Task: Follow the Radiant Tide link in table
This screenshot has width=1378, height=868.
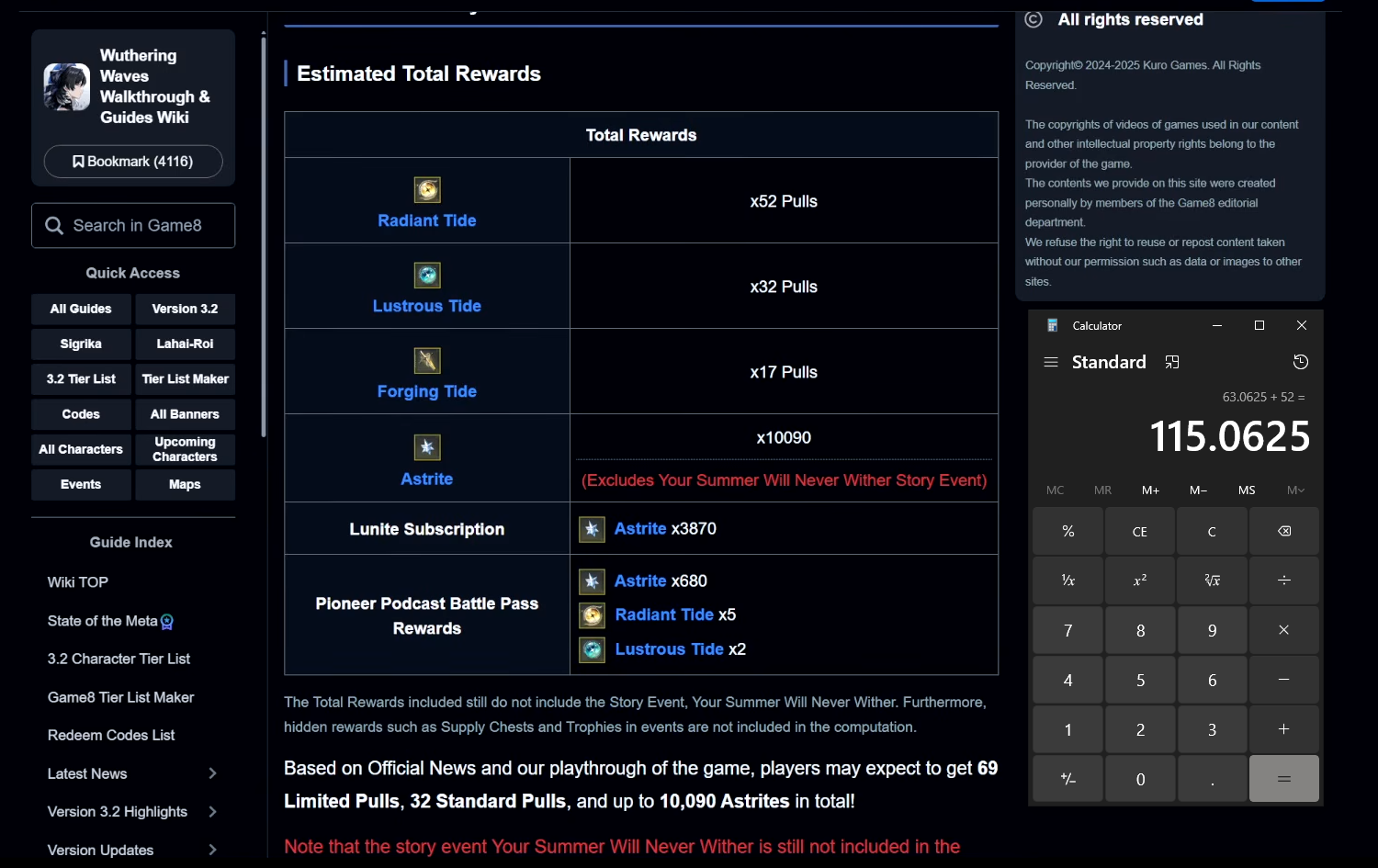Action: (x=427, y=220)
